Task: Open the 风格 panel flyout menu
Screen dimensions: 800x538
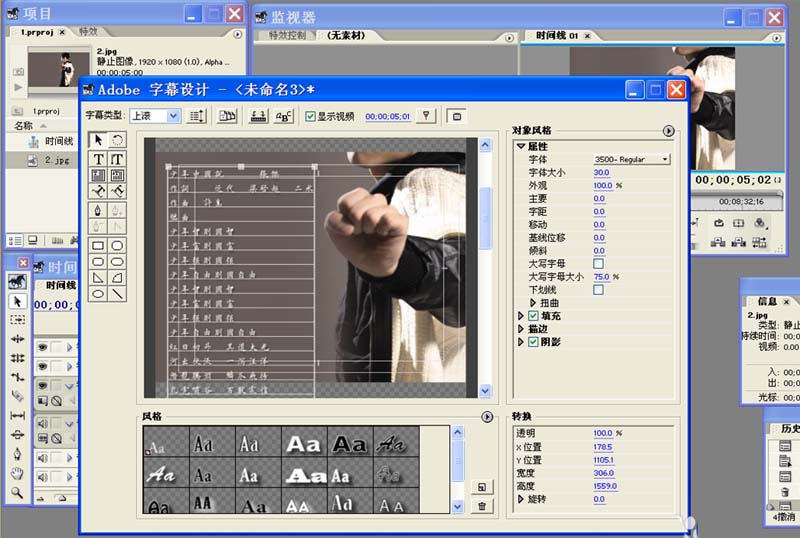Action: pyautogui.click(x=487, y=417)
